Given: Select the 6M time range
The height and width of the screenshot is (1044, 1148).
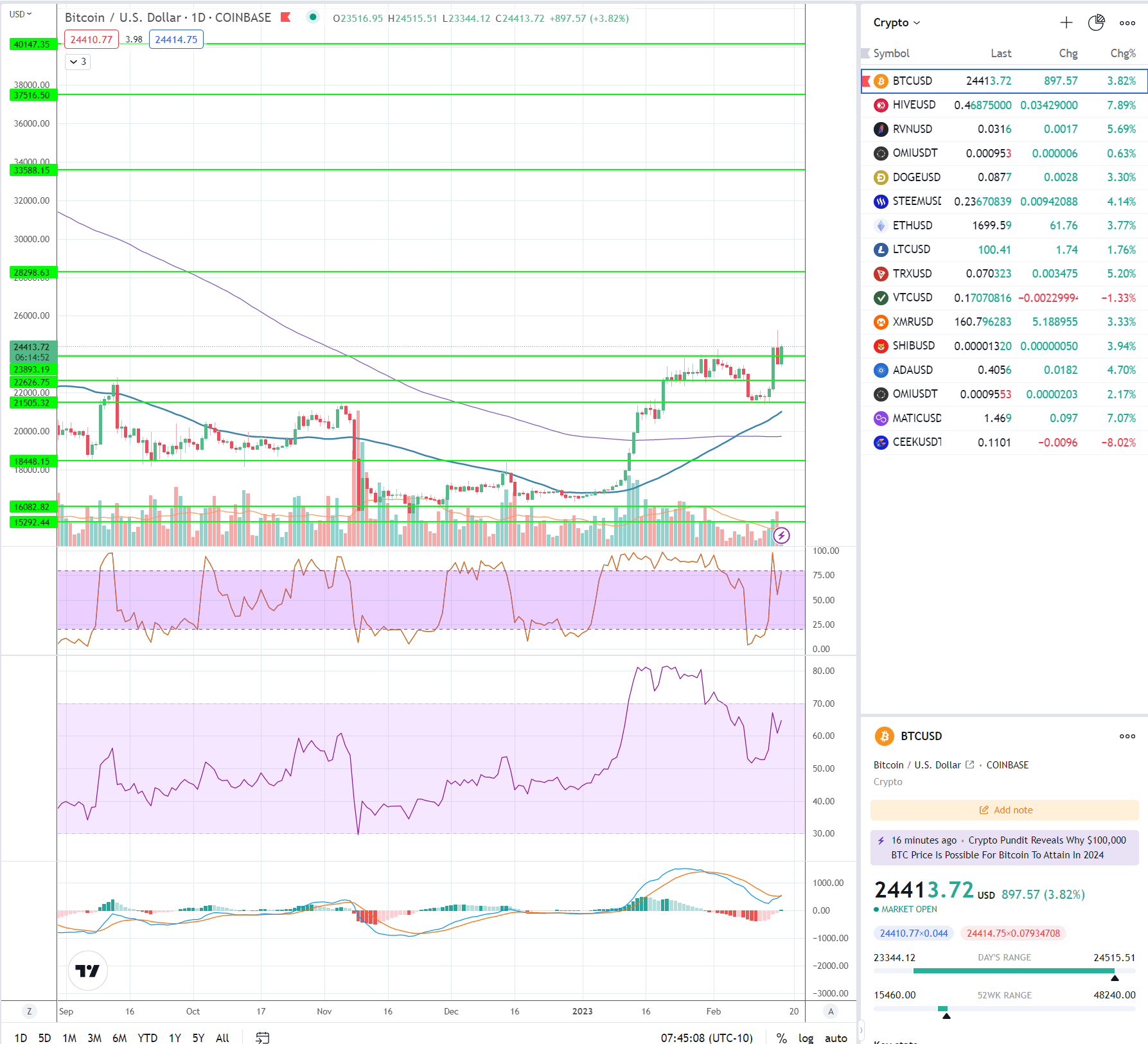Looking at the screenshot, I should tap(119, 1038).
